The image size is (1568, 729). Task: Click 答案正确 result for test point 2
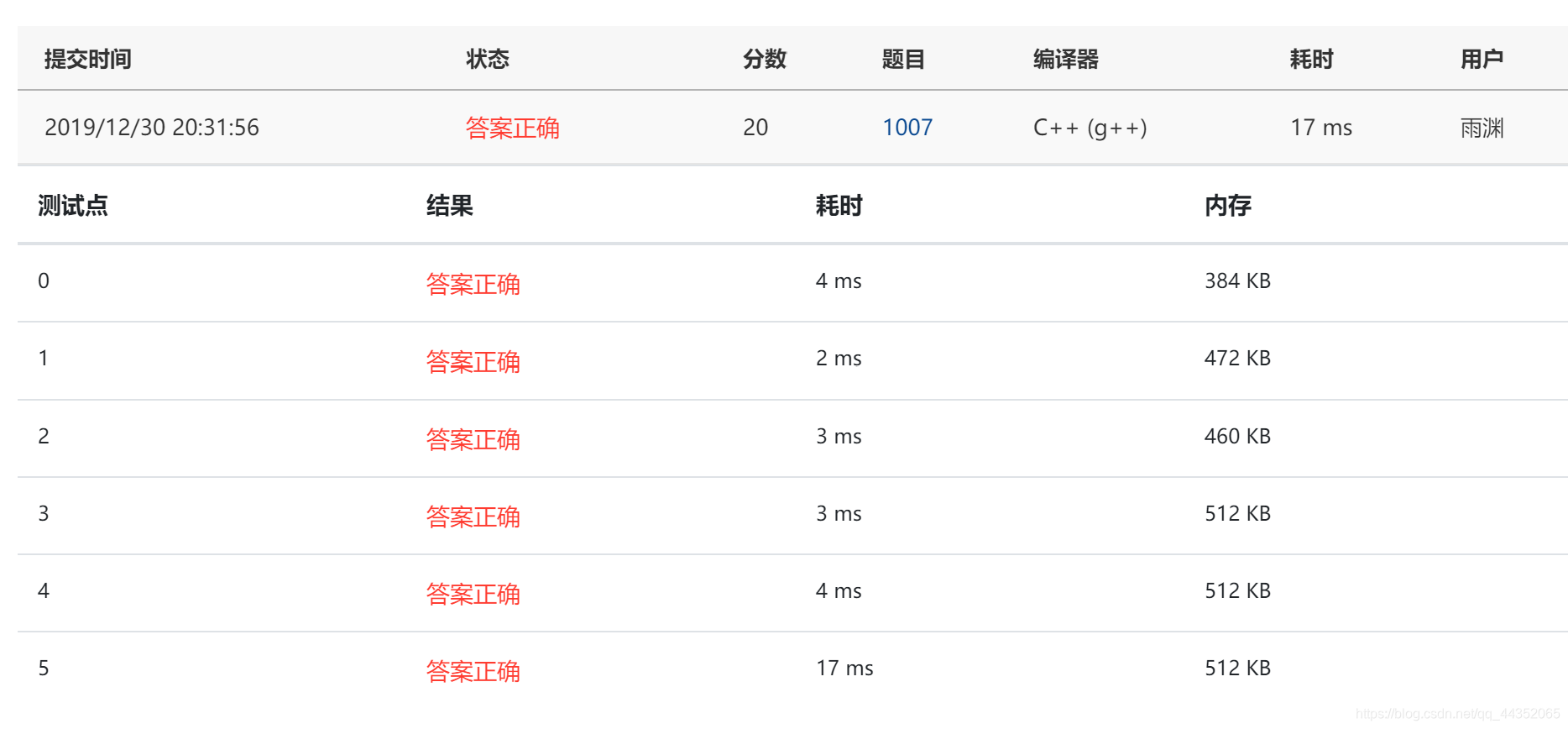click(x=473, y=439)
